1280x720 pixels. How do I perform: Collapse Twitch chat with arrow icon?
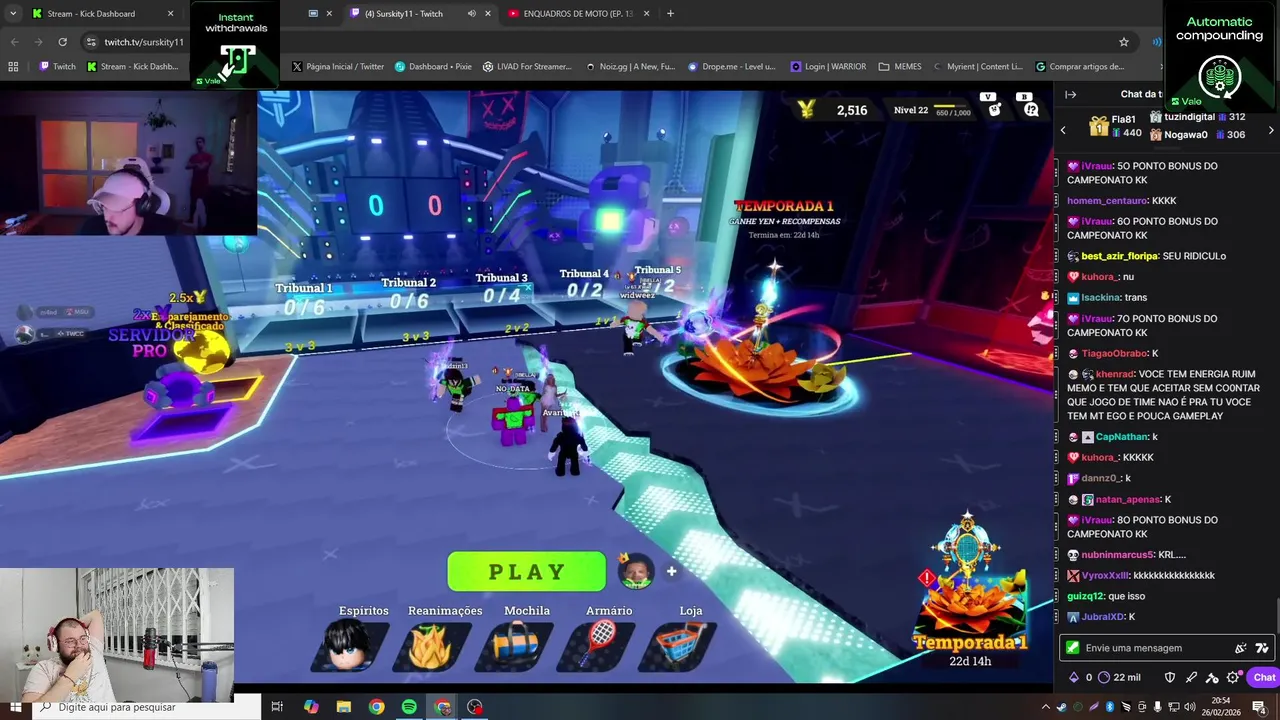pyautogui.click(x=1070, y=94)
